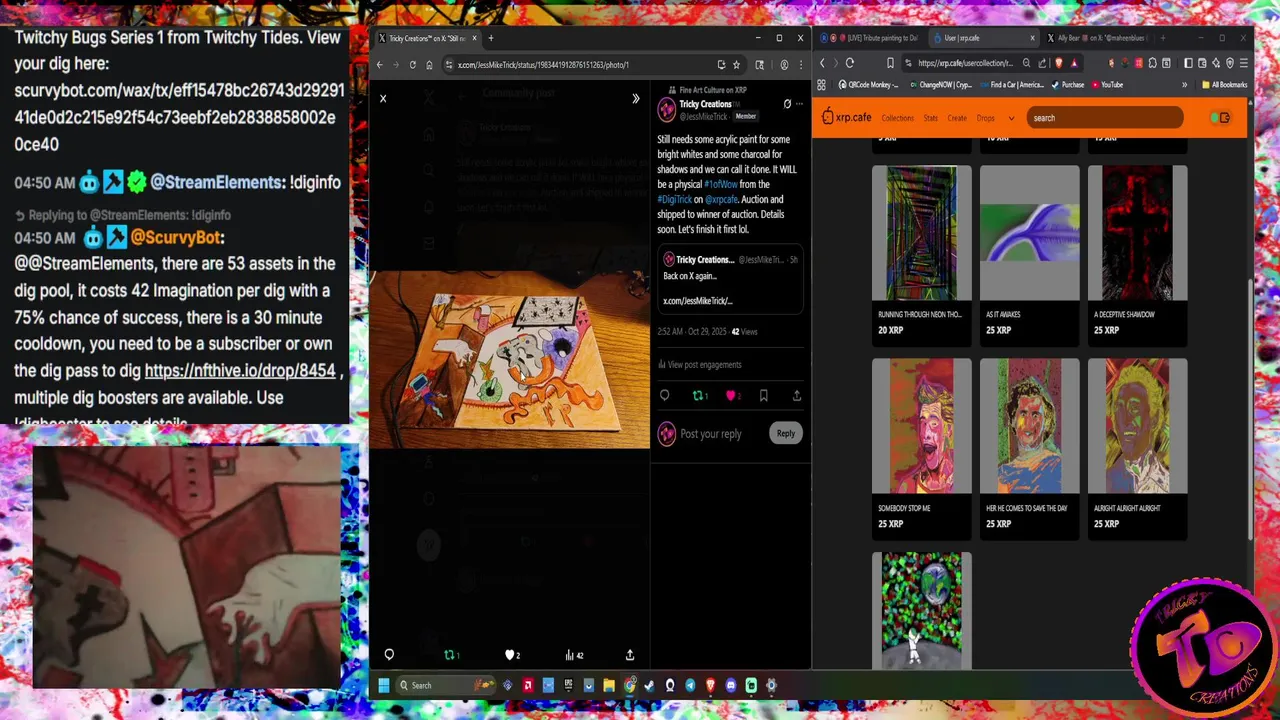Open the Somebody Stop Me NFT
The height and width of the screenshot is (720, 1280).
click(921, 447)
